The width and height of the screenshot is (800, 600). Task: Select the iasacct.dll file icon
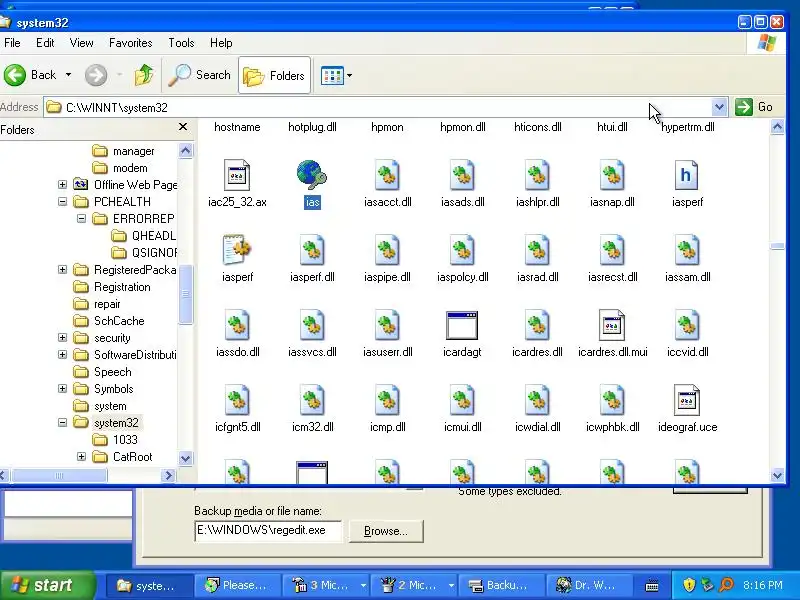point(387,175)
